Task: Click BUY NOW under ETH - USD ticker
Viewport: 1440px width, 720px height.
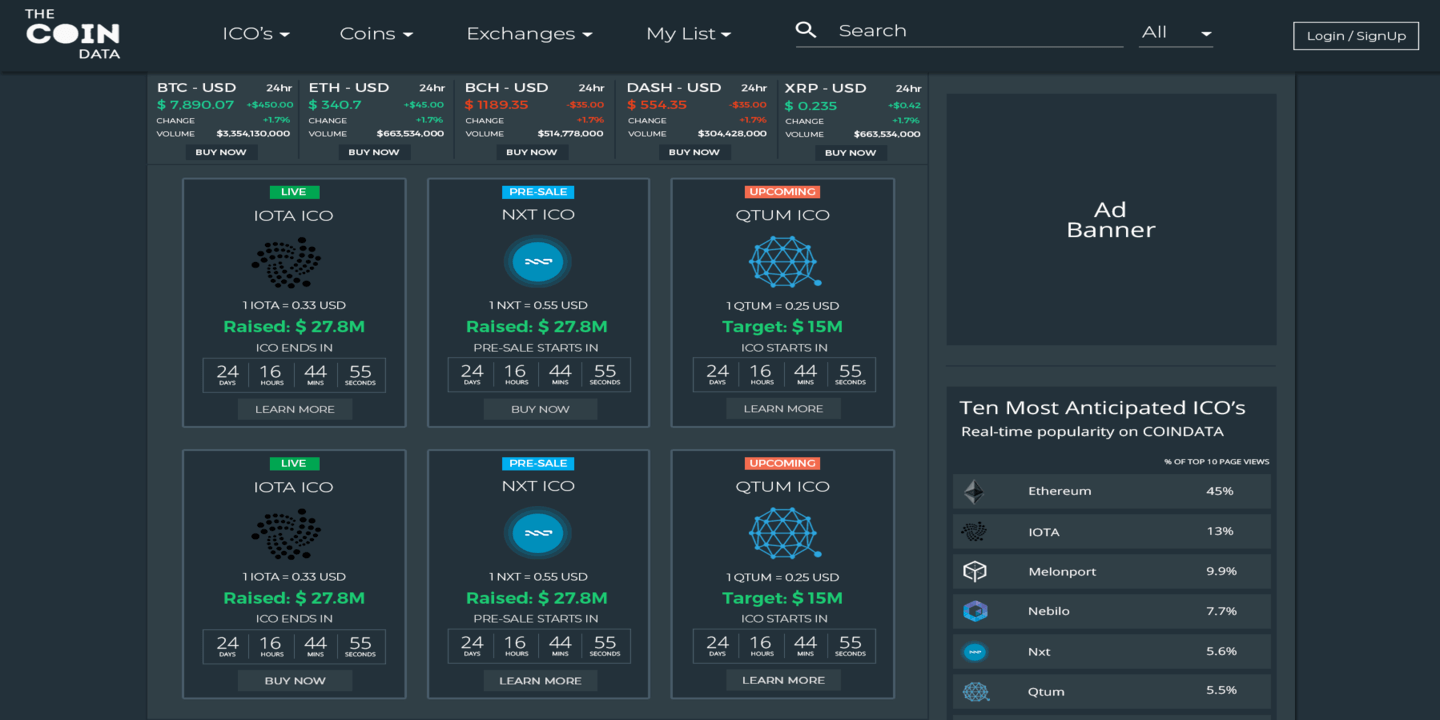Action: 374,152
